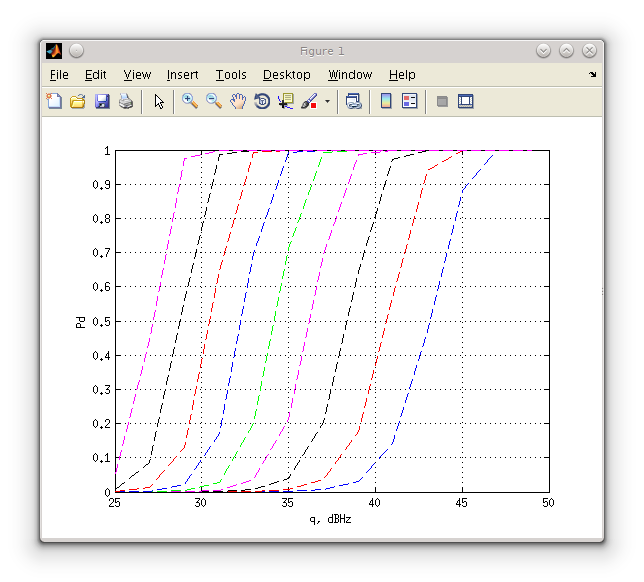The width and height of the screenshot is (644, 582).
Task: Print the figure using printer icon
Action: pyautogui.click(x=126, y=101)
